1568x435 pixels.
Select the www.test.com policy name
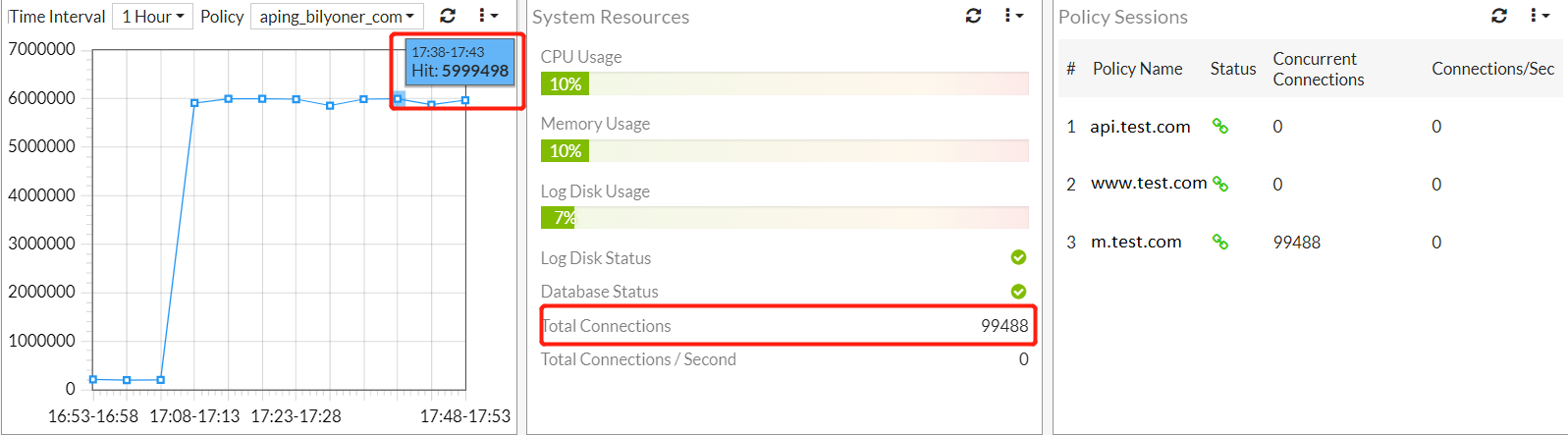tap(1149, 184)
